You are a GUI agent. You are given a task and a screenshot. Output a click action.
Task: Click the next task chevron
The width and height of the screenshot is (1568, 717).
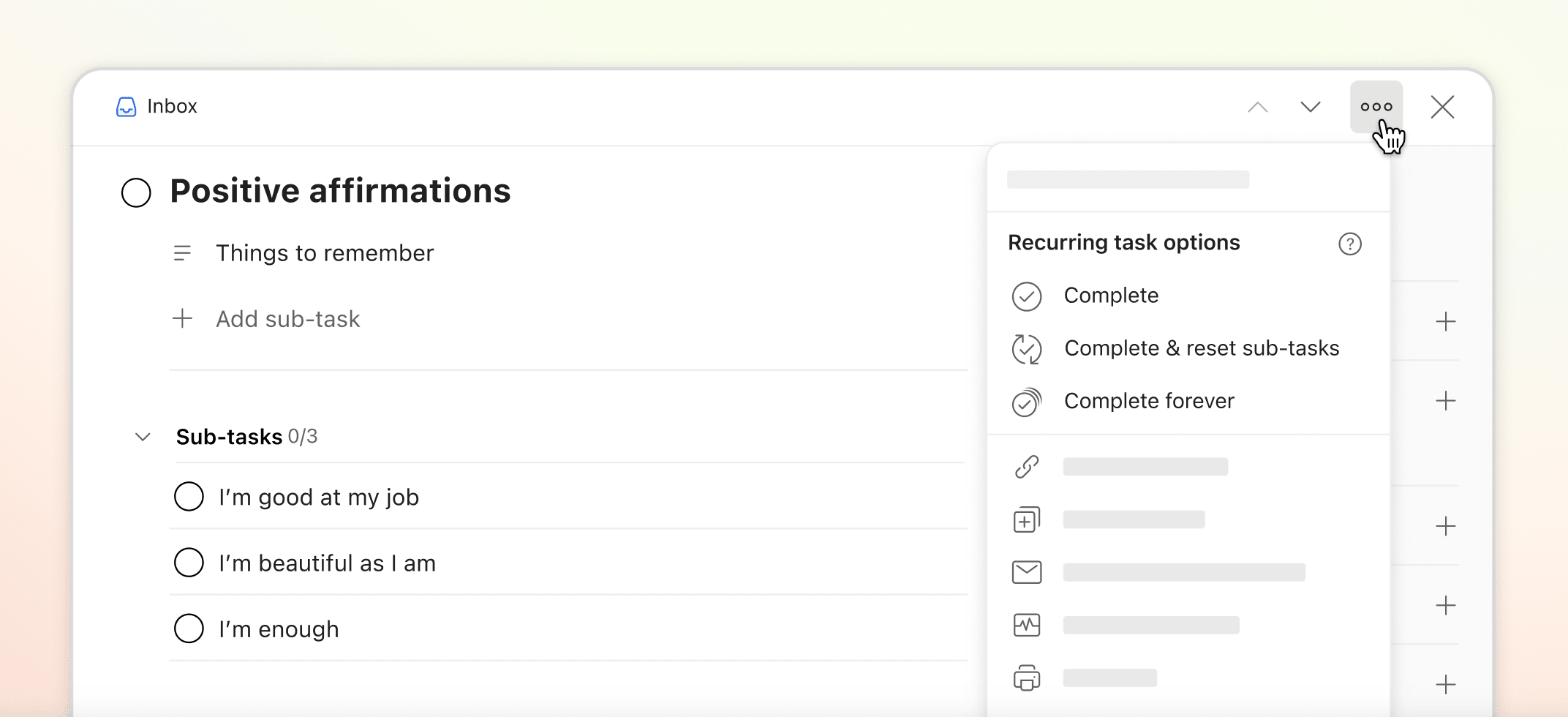(x=1310, y=106)
